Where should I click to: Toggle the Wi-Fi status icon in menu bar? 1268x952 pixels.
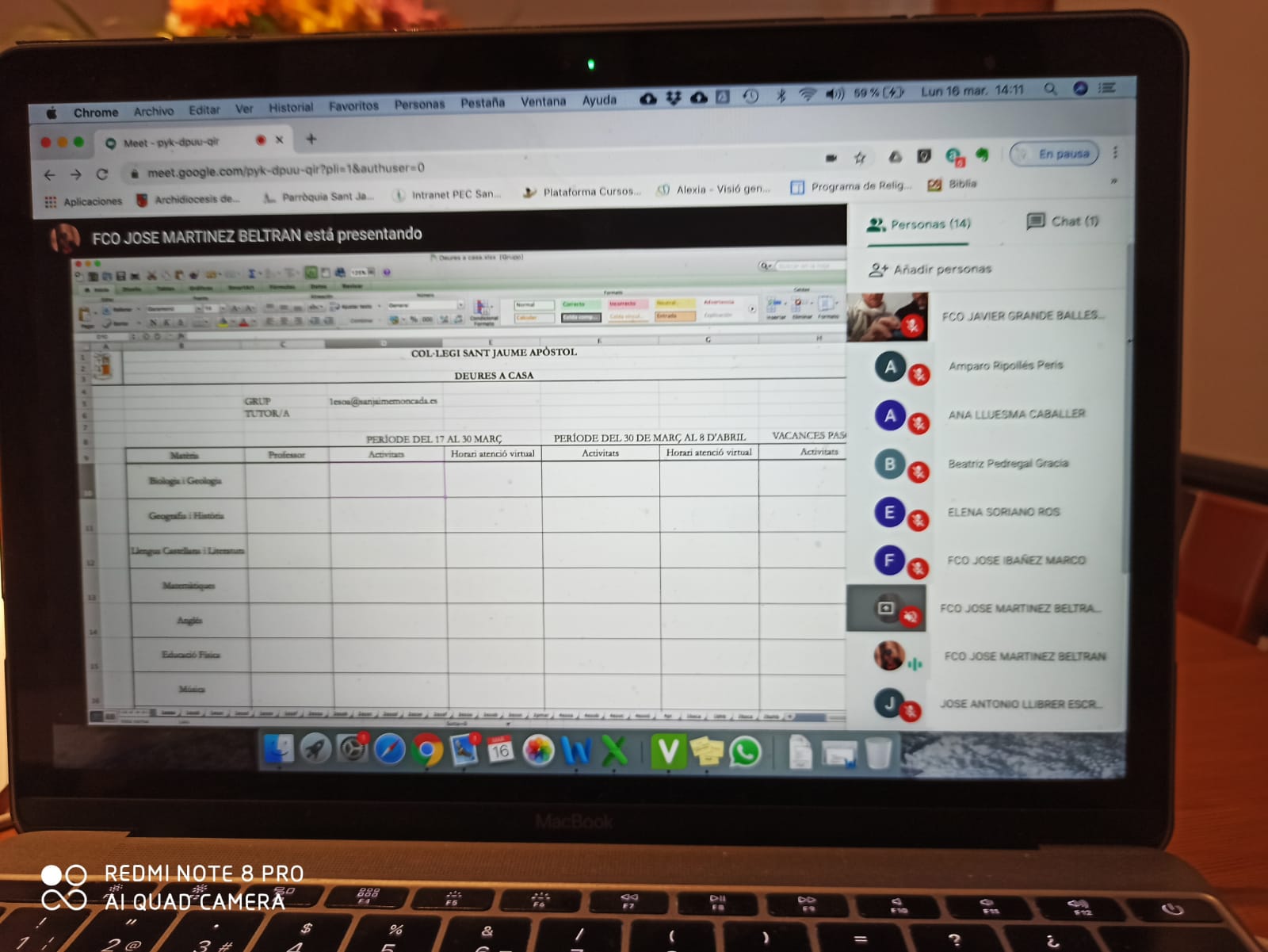click(807, 95)
